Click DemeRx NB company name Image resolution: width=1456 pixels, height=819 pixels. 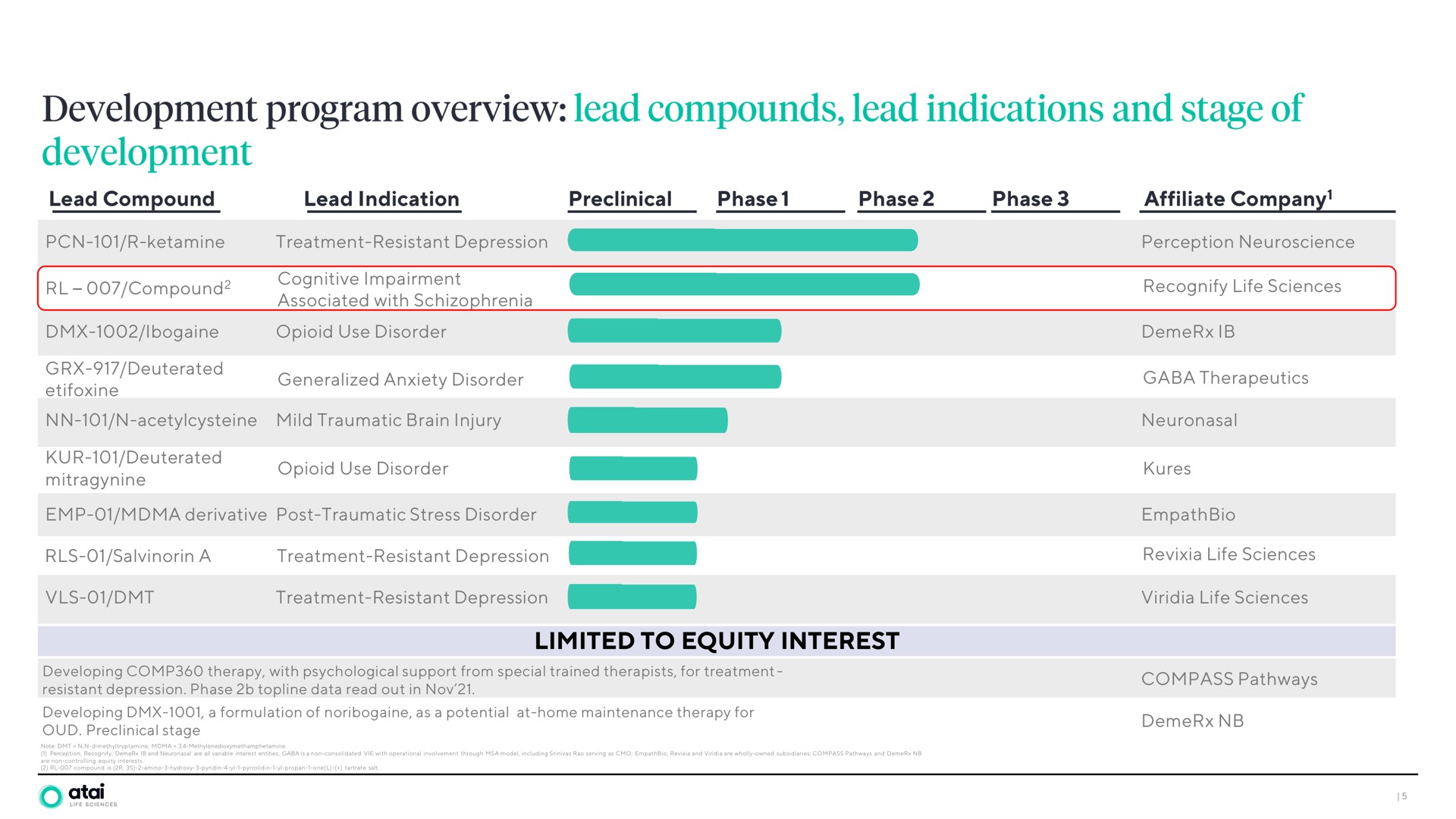click(x=1192, y=721)
